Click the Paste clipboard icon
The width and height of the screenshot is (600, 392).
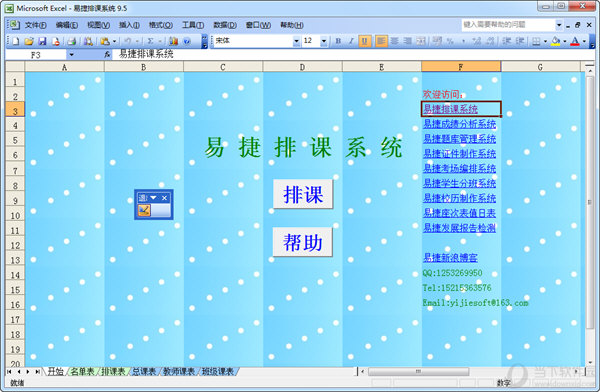[x=104, y=41]
